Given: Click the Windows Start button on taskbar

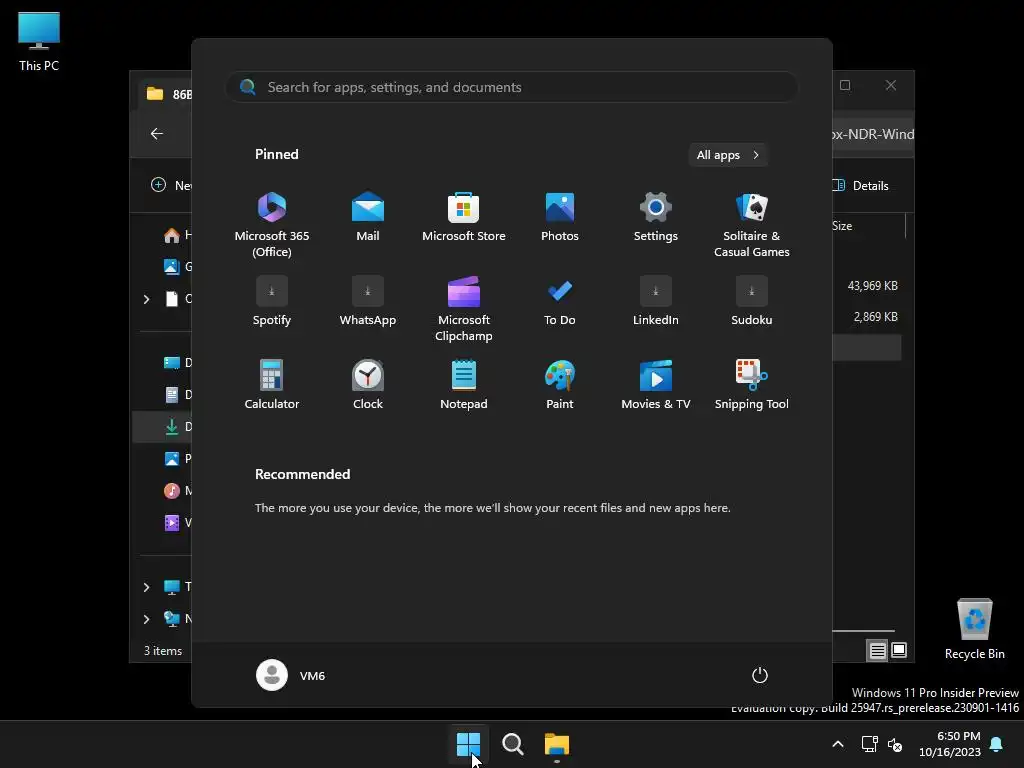Looking at the screenshot, I should coord(468,744).
